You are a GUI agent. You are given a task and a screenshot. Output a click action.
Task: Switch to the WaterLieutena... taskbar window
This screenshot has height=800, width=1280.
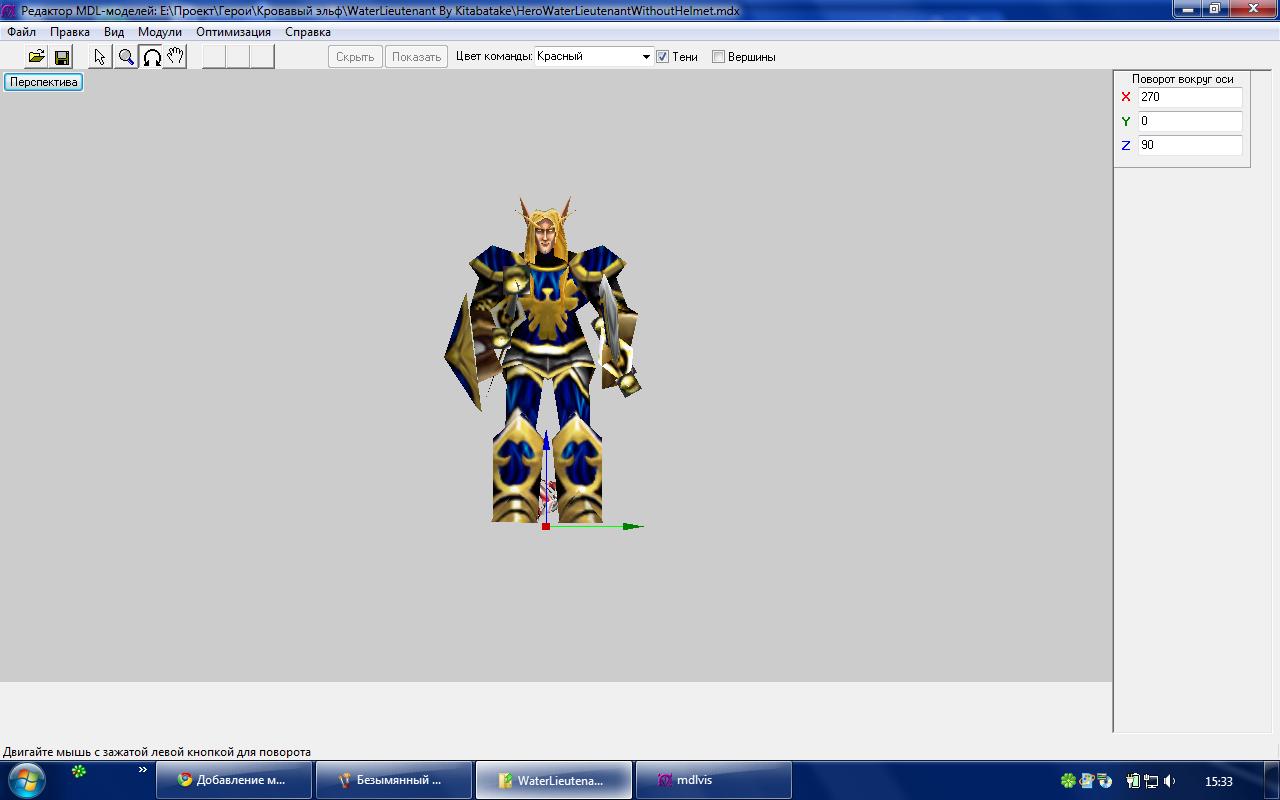click(x=554, y=780)
